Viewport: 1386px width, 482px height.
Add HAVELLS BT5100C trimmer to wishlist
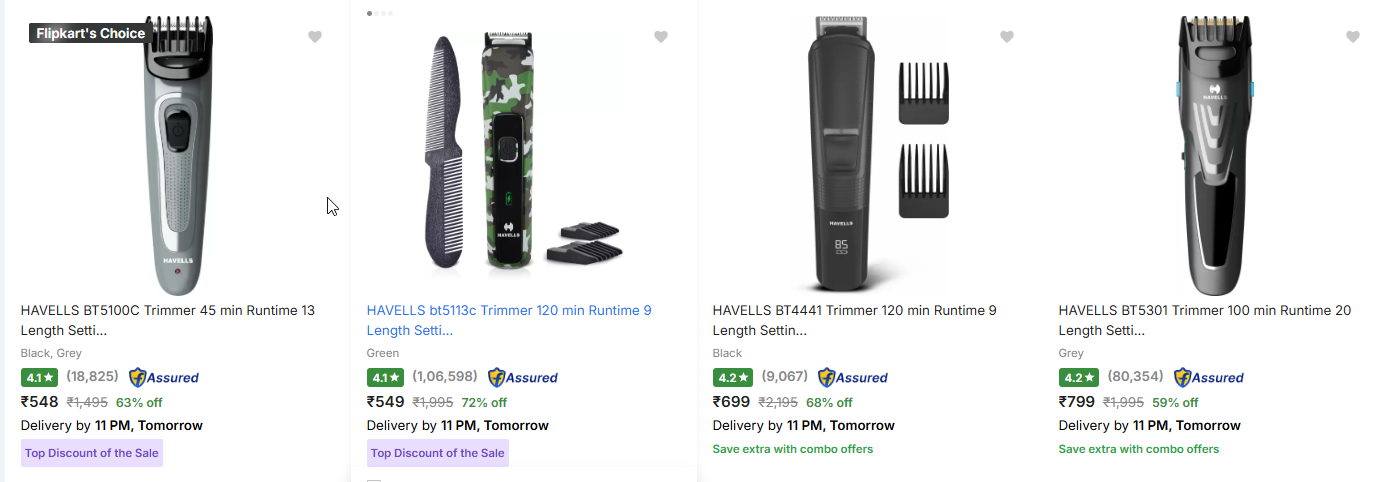(314, 37)
